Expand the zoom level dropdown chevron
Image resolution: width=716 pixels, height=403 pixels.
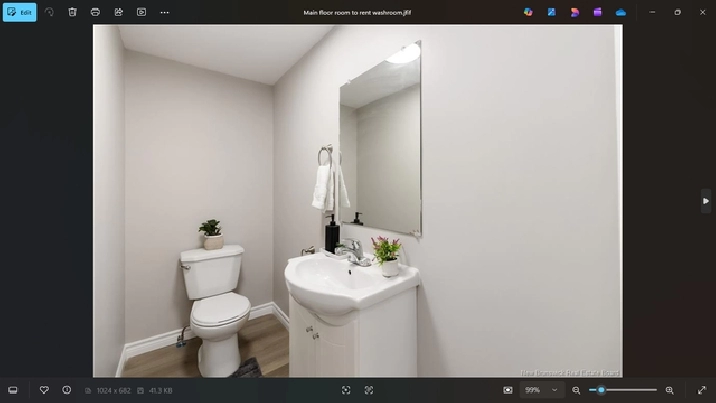(x=554, y=390)
